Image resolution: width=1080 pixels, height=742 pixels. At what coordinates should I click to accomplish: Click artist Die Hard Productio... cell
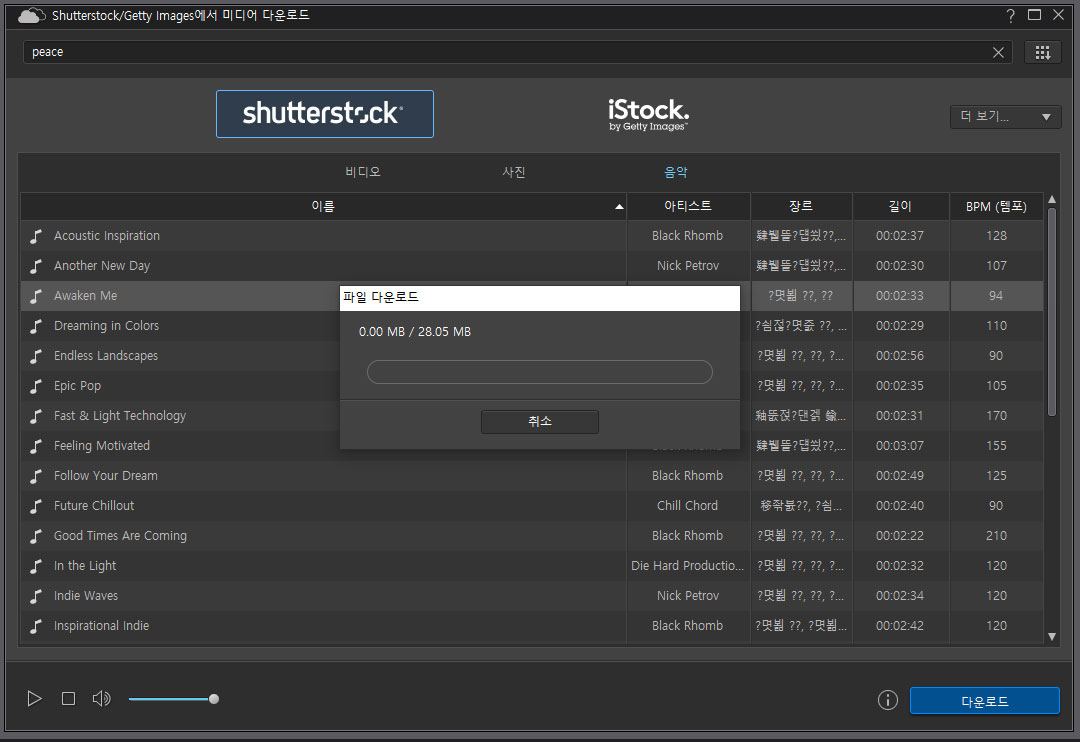687,566
